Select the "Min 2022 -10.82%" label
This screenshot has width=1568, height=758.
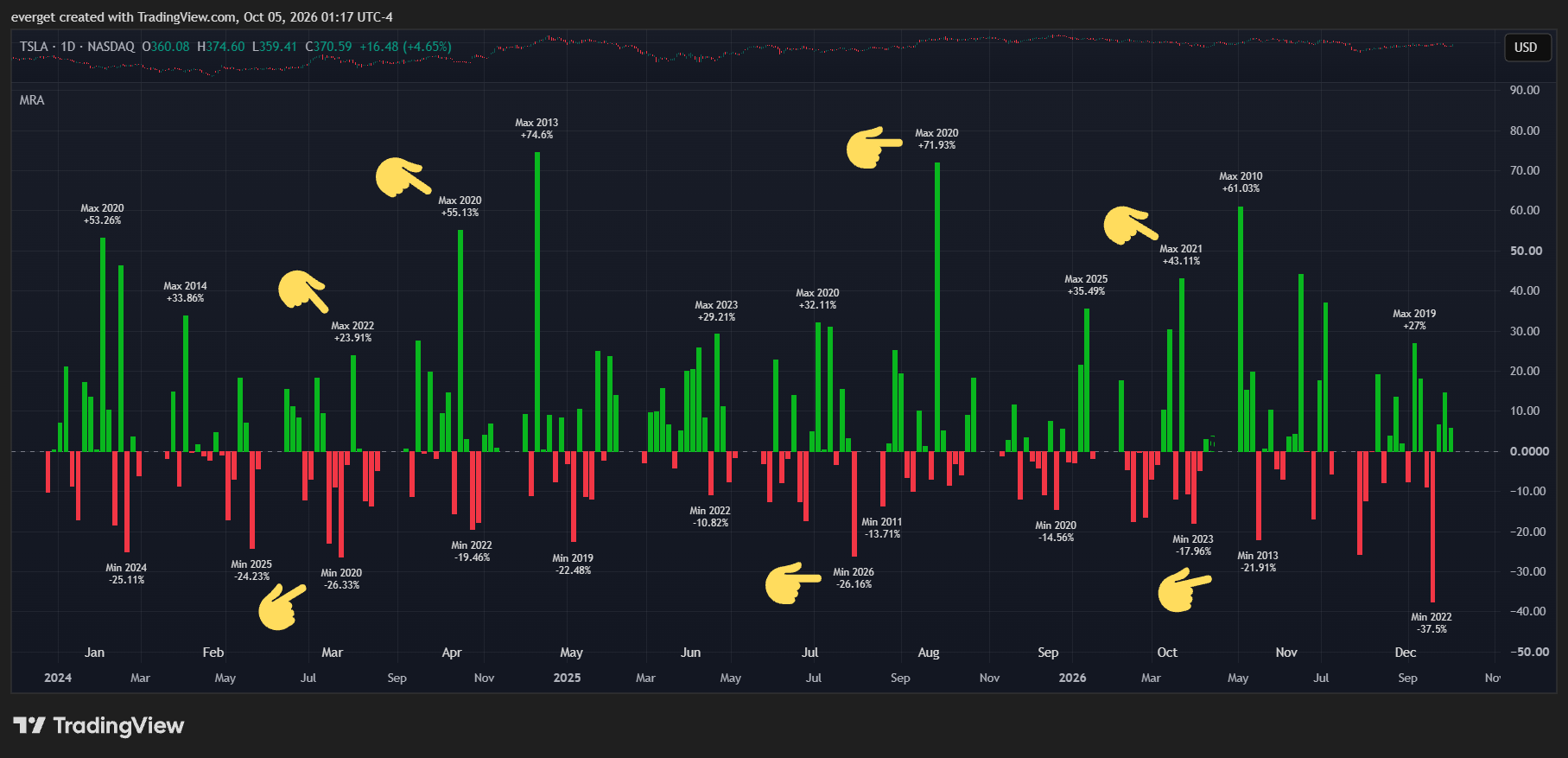point(710,517)
